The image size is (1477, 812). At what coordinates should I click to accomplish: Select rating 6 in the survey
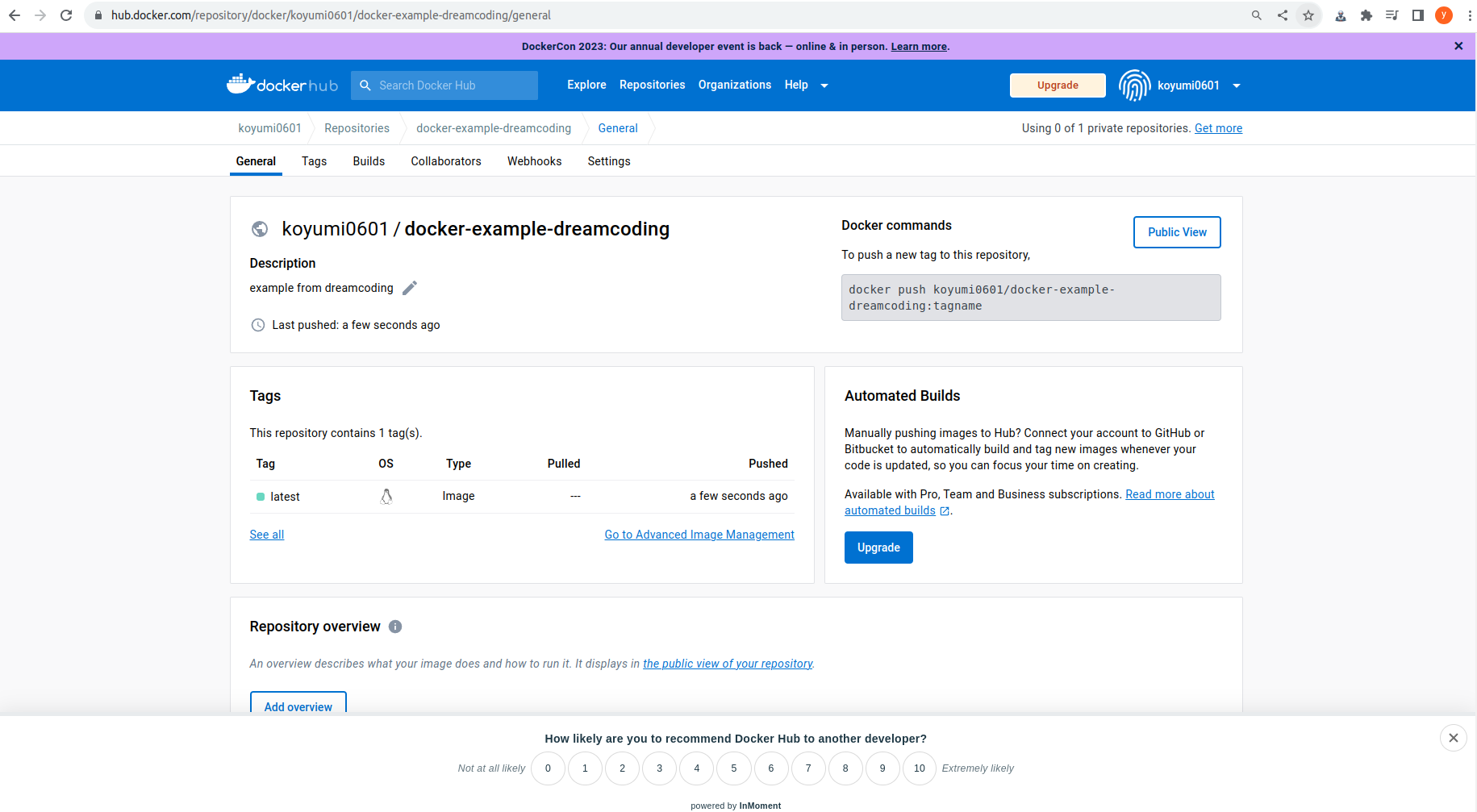[x=771, y=768]
